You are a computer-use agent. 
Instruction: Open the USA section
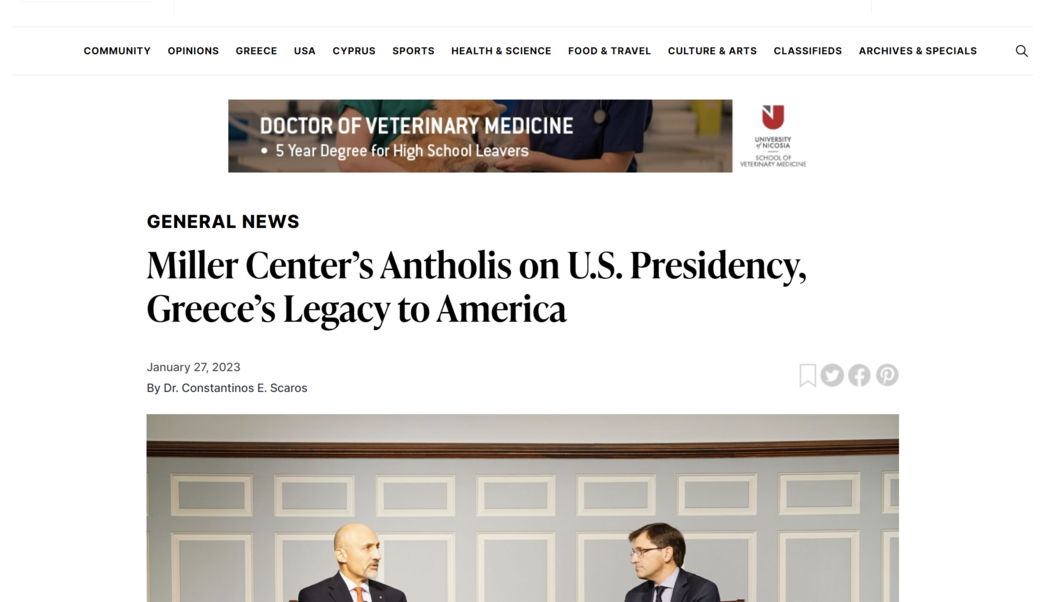tap(304, 51)
